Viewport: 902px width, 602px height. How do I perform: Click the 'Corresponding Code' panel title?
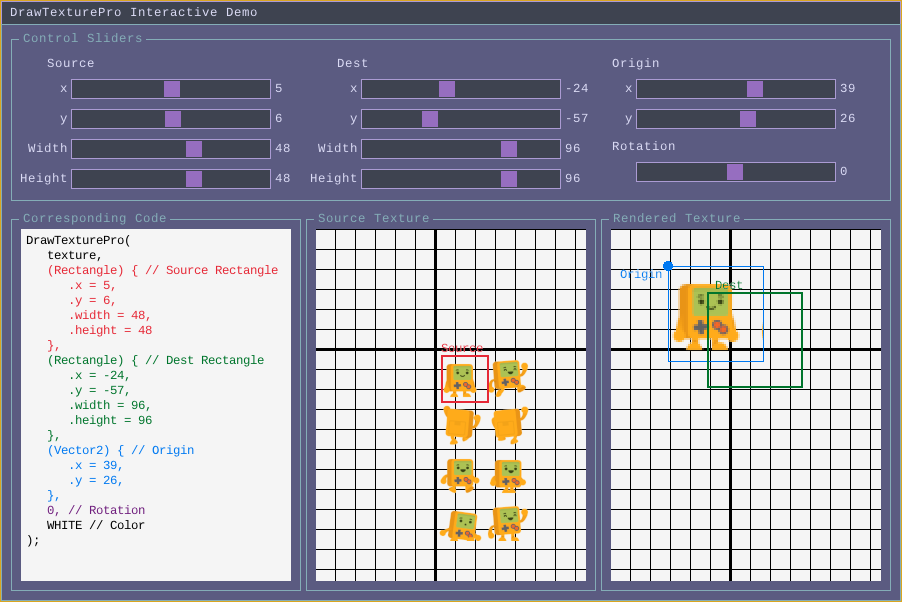[95, 219]
